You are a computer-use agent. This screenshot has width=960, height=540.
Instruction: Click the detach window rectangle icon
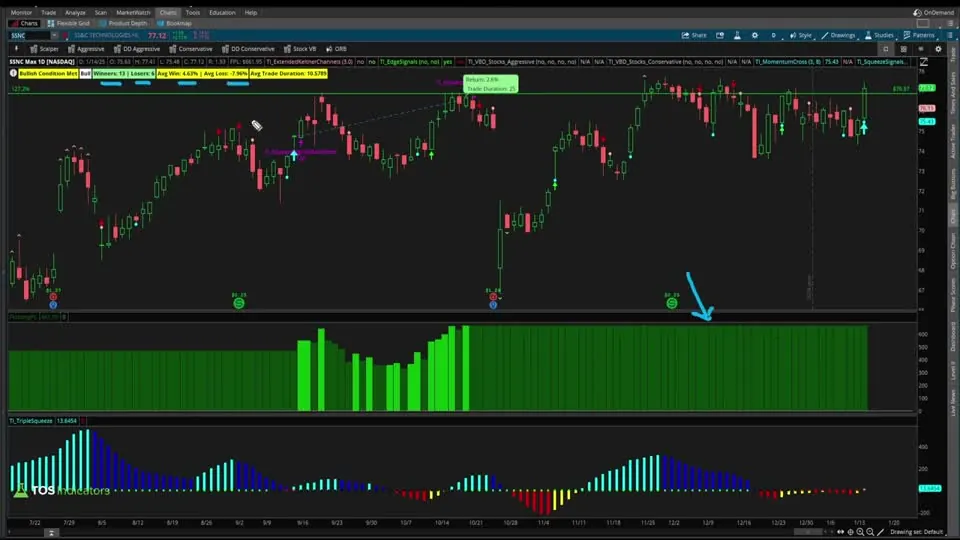click(x=923, y=23)
